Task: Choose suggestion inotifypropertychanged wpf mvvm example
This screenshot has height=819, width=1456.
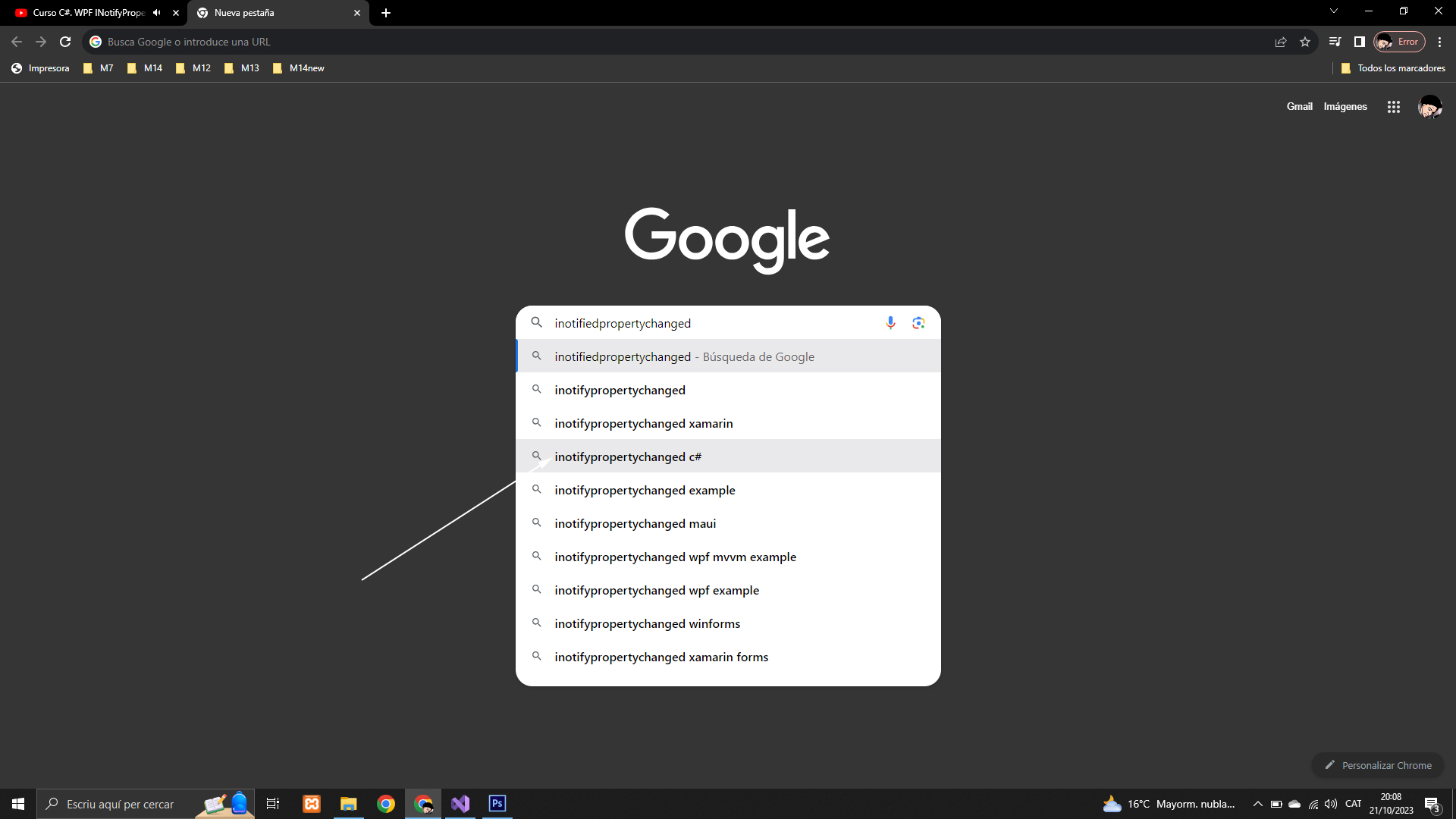Action: [675, 557]
